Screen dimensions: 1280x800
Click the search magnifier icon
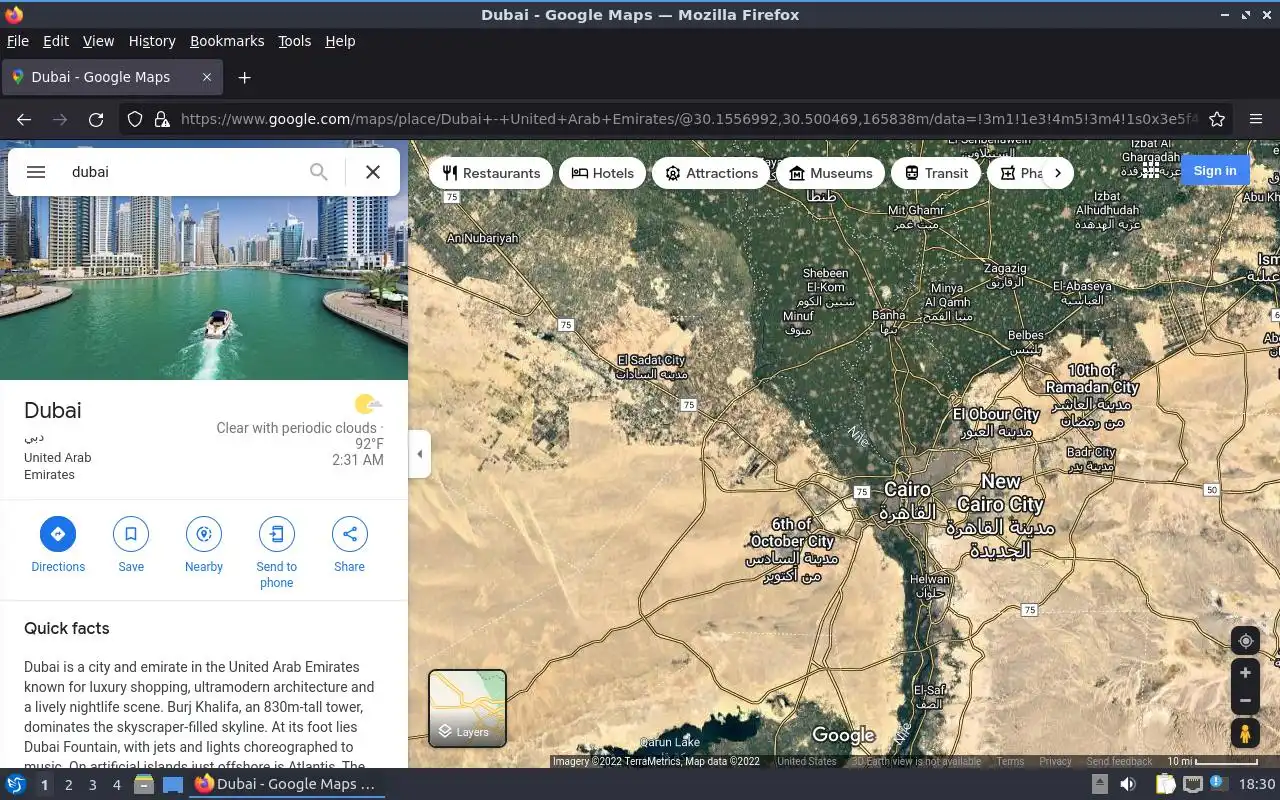point(318,172)
